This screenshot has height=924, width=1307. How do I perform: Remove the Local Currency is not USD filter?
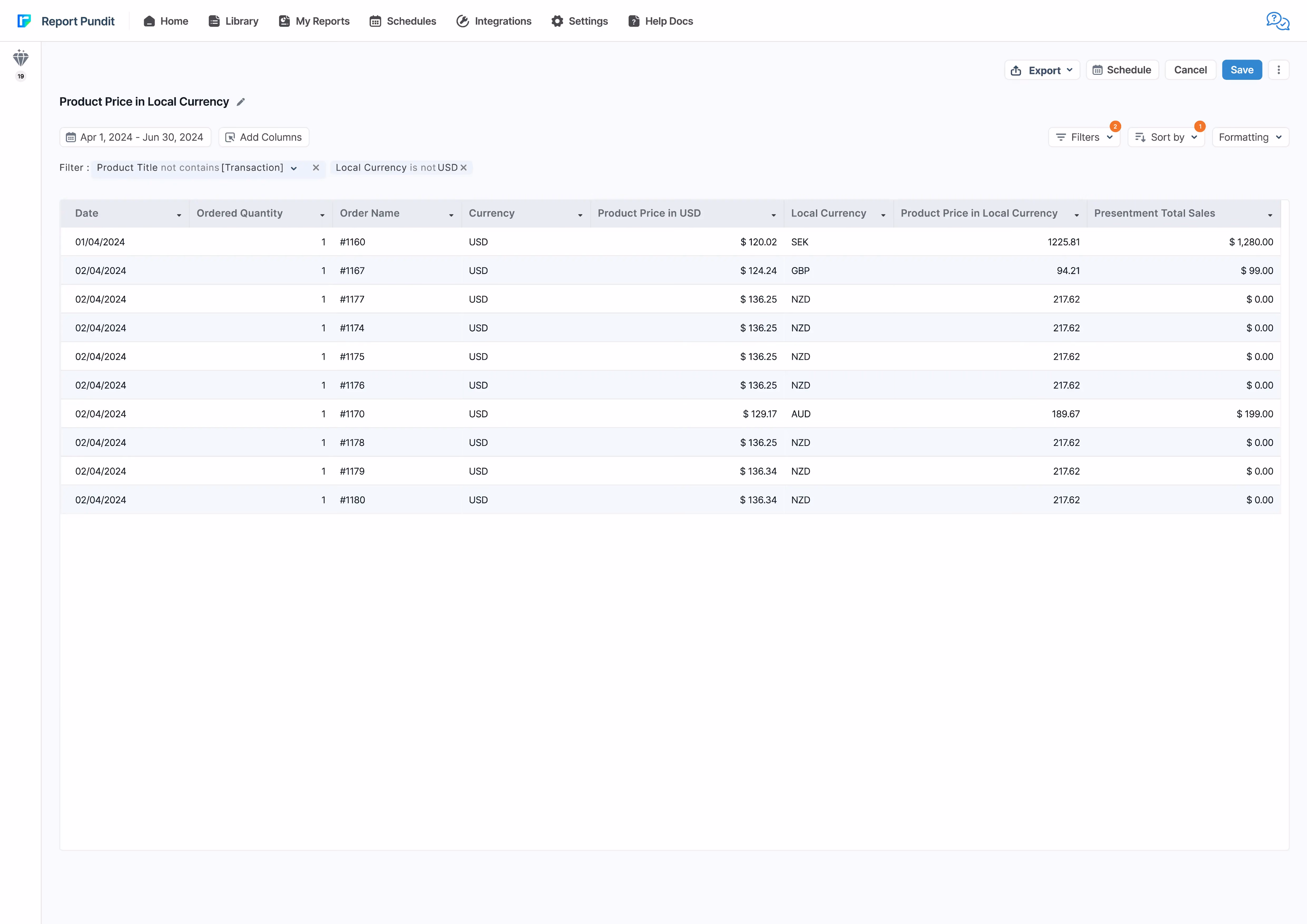click(463, 167)
